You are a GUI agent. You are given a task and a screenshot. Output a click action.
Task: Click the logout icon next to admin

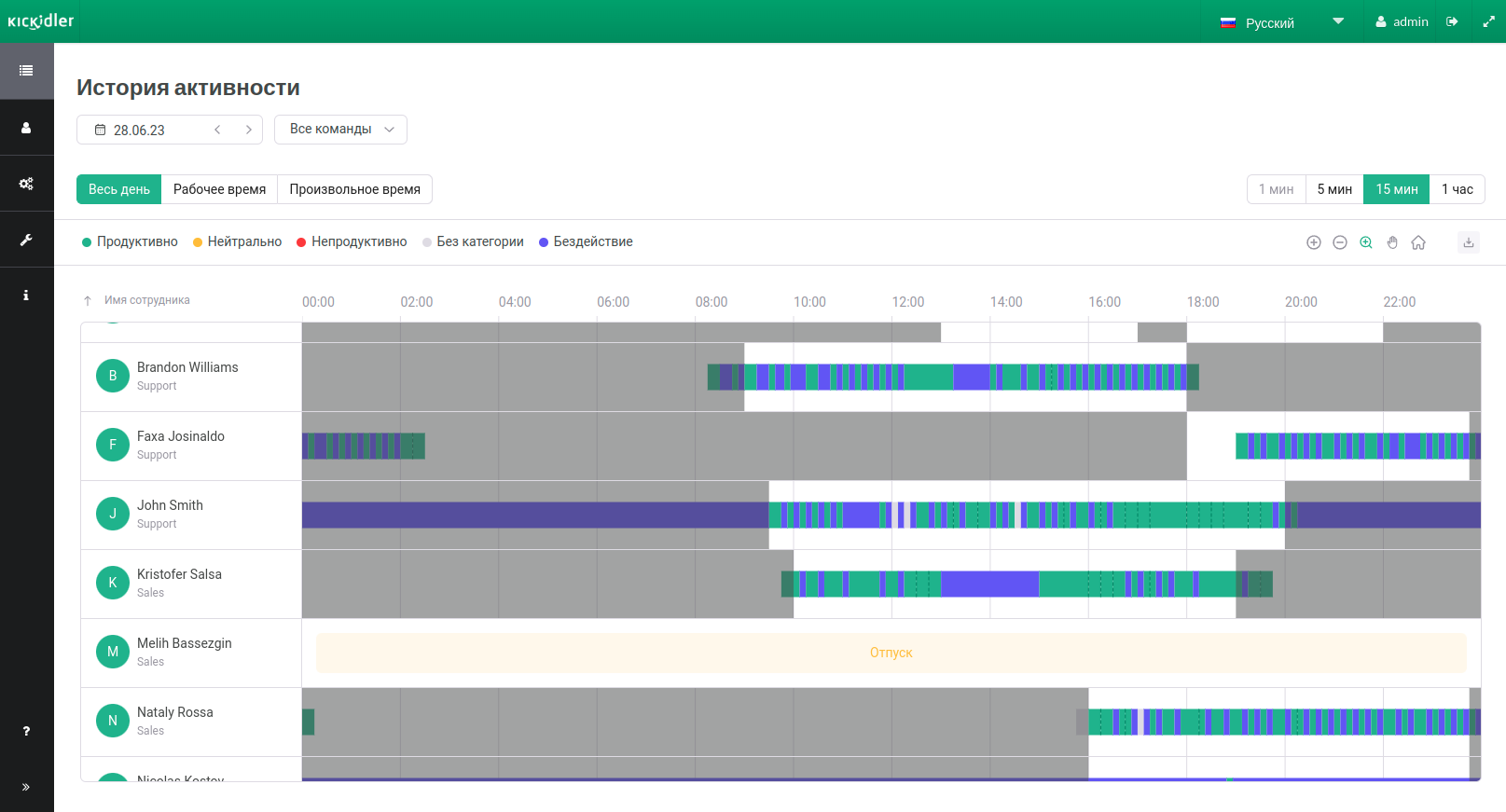(x=1452, y=21)
